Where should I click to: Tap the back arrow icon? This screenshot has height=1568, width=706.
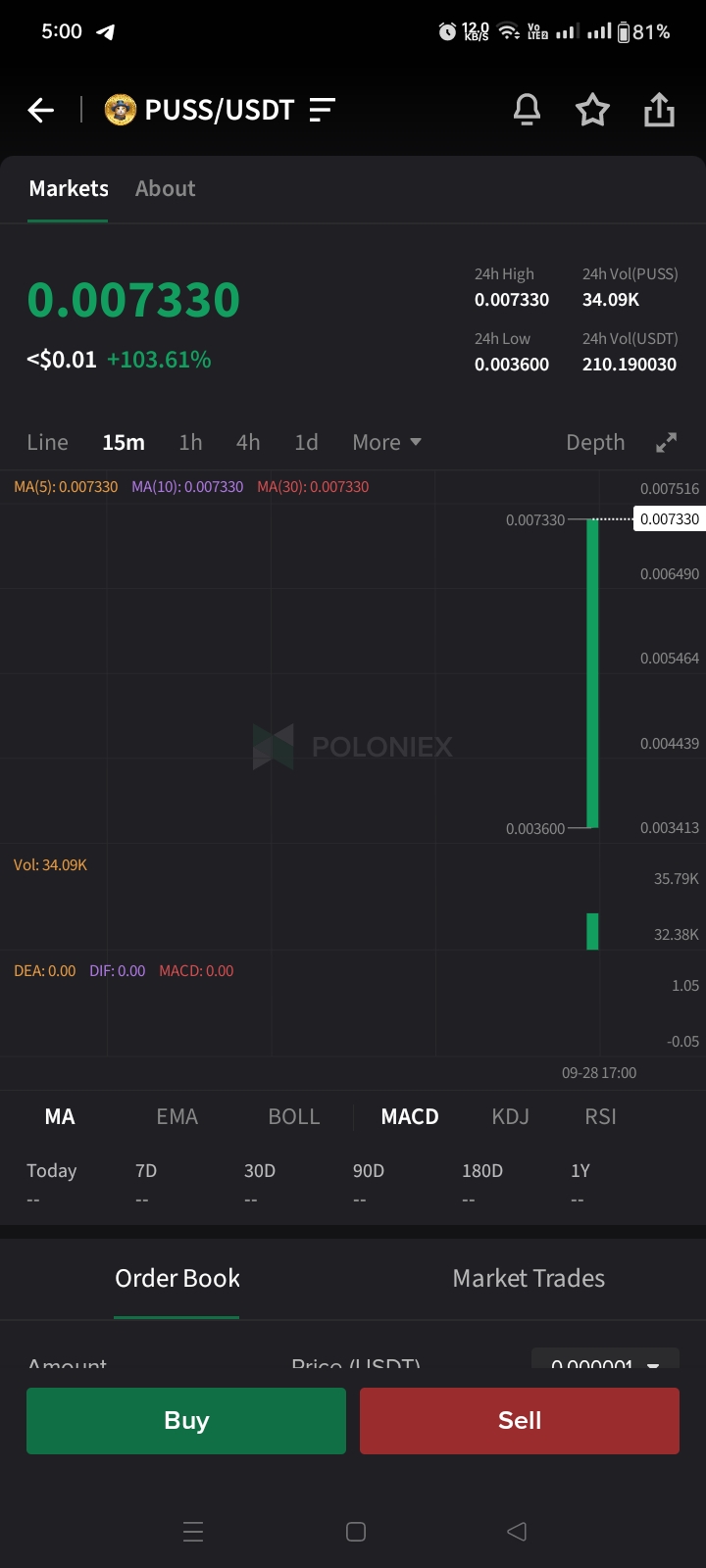tap(41, 110)
